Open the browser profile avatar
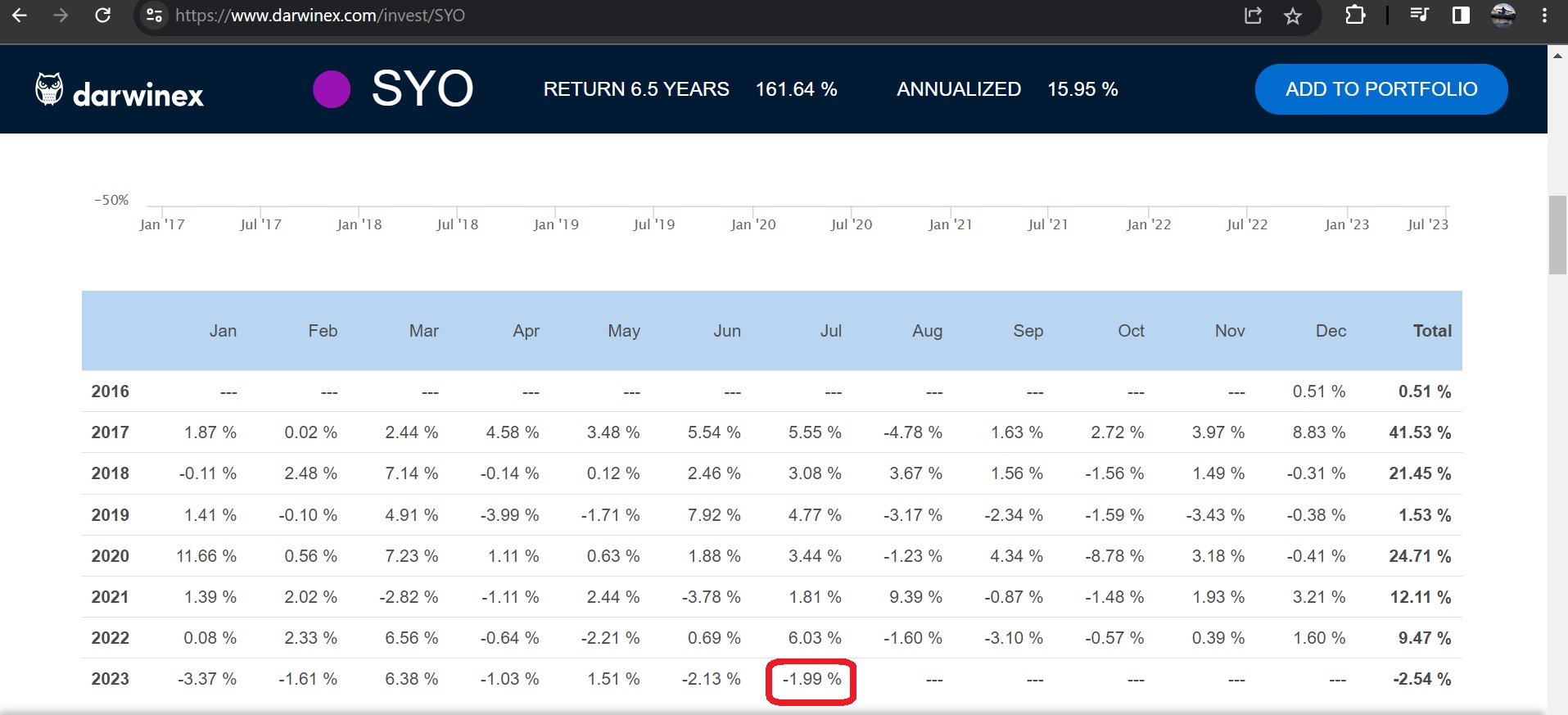 tap(1502, 16)
